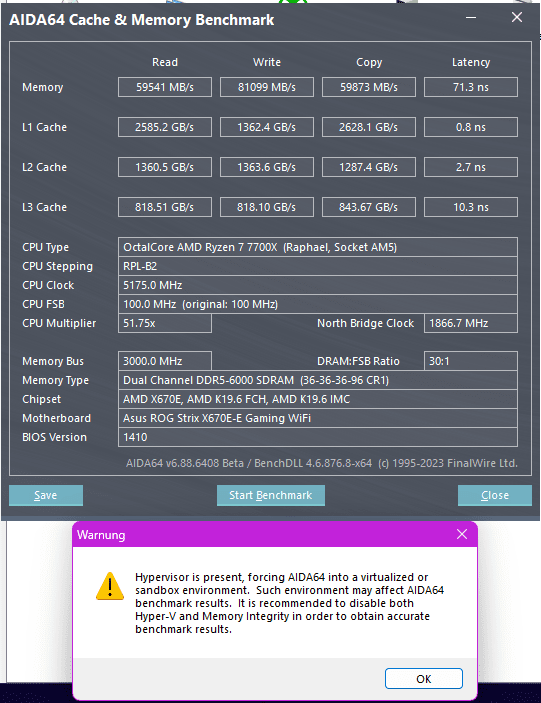Click L3 Cache Copy 843.67 GB/s
This screenshot has width=541, height=703.
[x=369, y=207]
